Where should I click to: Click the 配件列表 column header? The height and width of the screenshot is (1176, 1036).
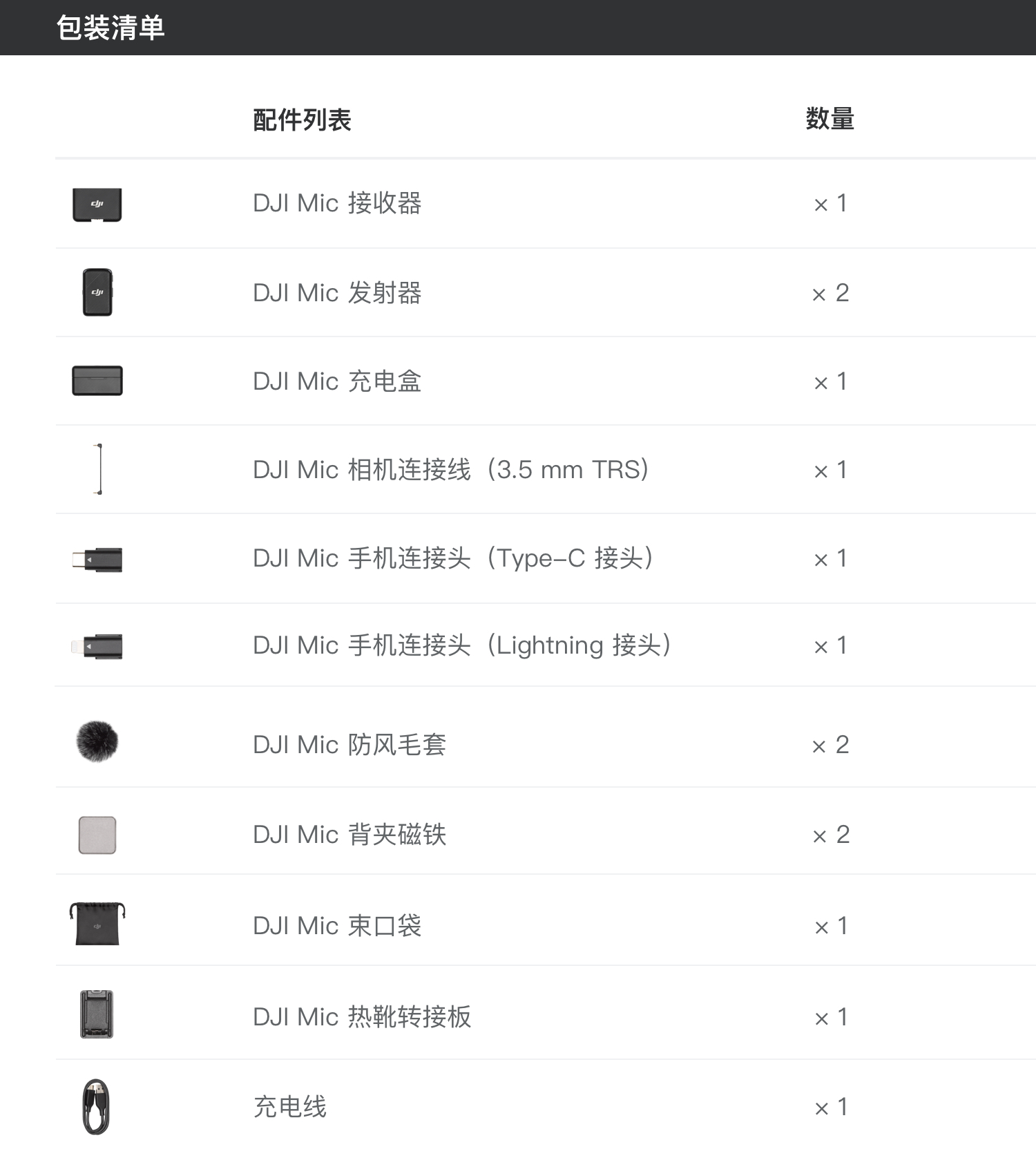tap(303, 120)
